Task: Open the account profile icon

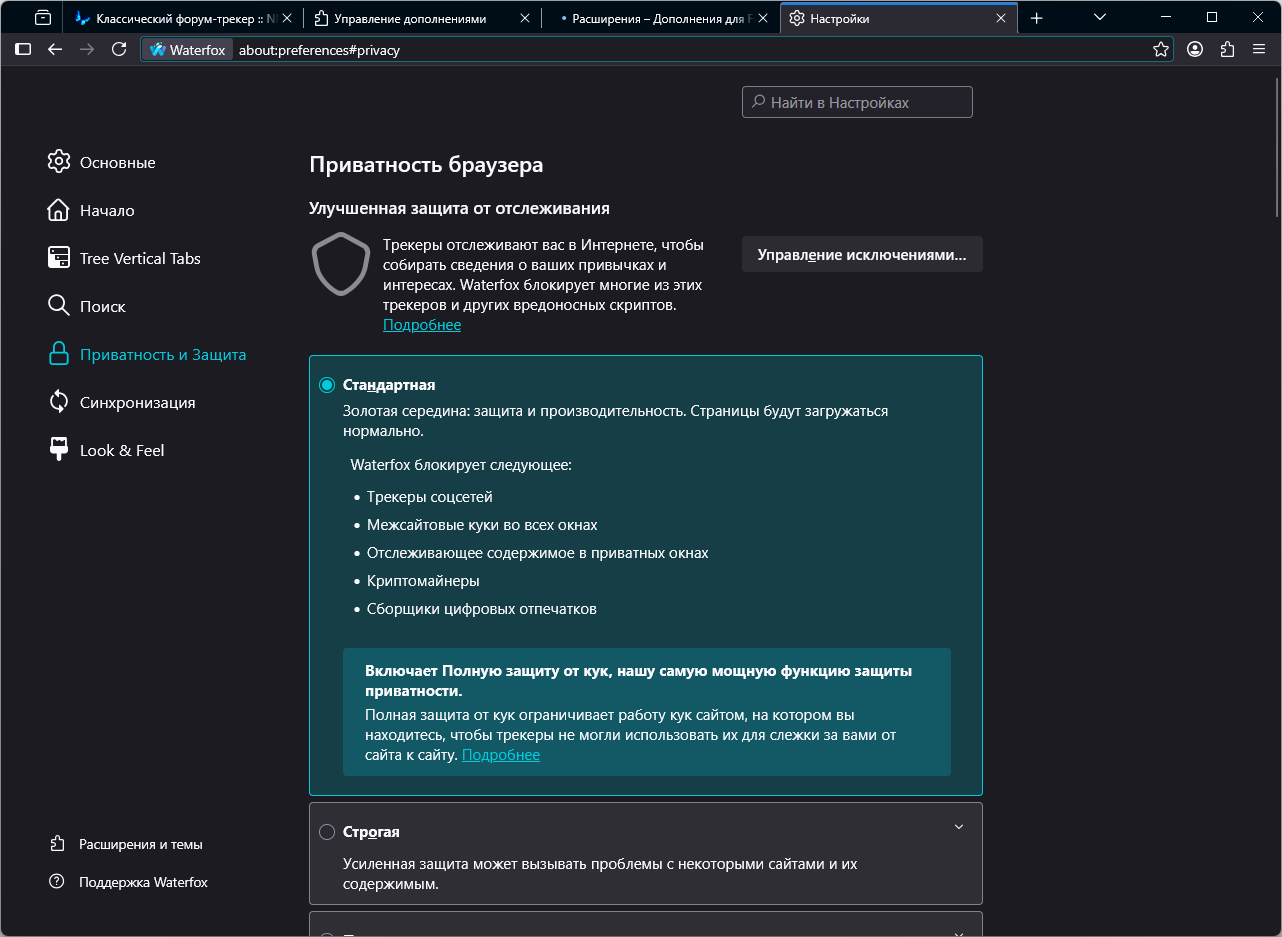Action: click(1195, 49)
